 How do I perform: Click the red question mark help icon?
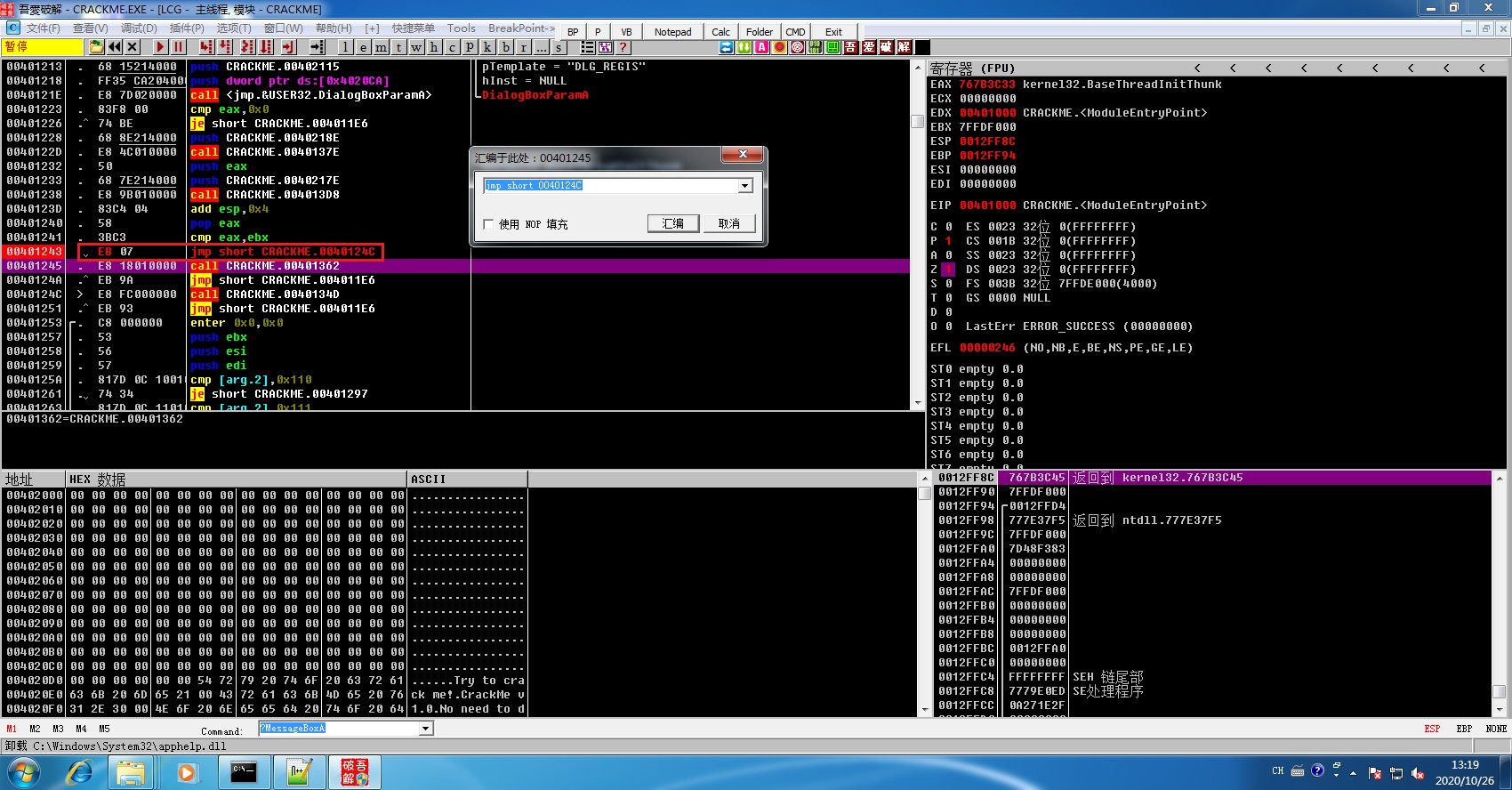click(623, 47)
